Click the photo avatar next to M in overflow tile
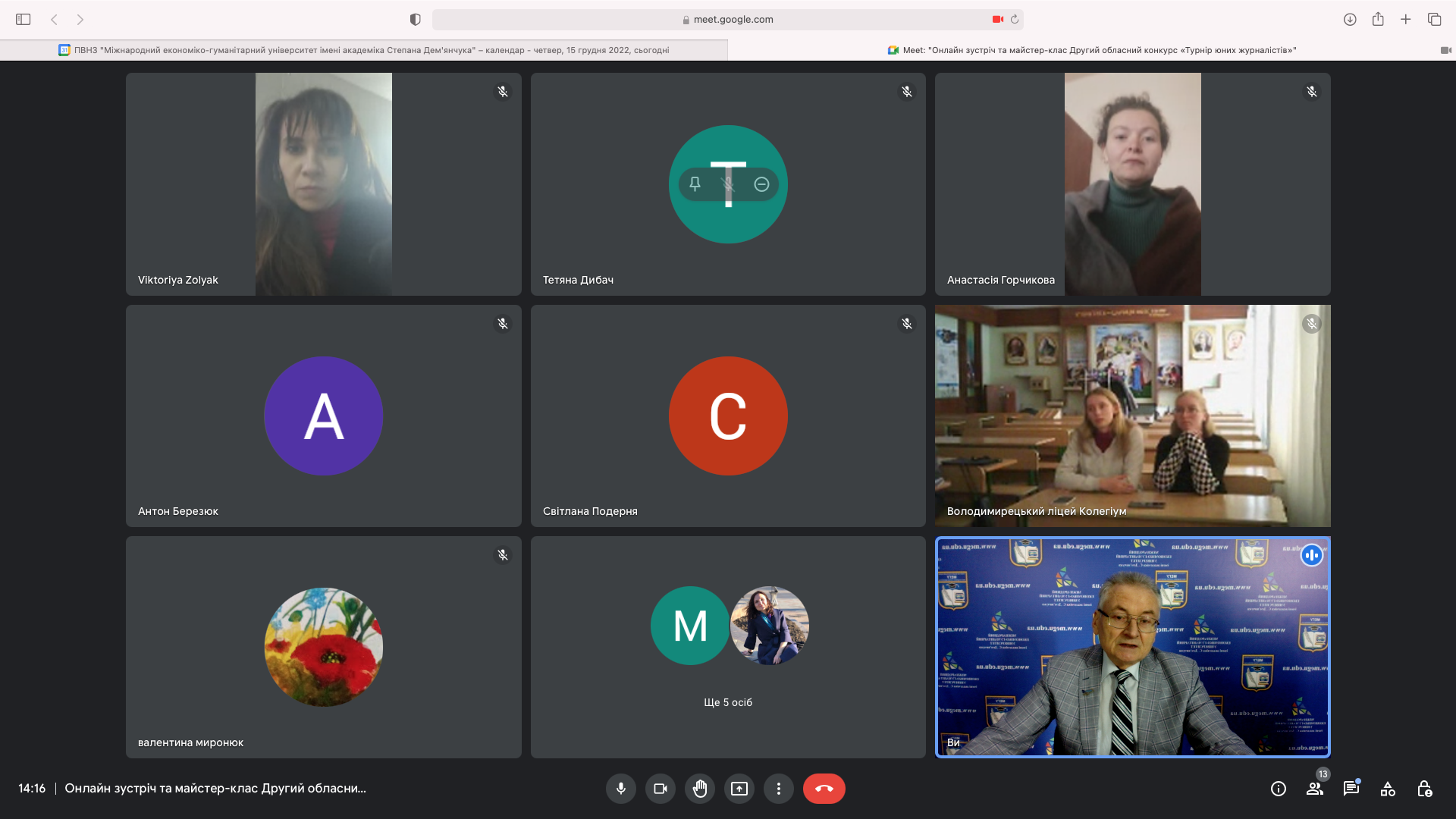1456x819 pixels. tap(769, 626)
